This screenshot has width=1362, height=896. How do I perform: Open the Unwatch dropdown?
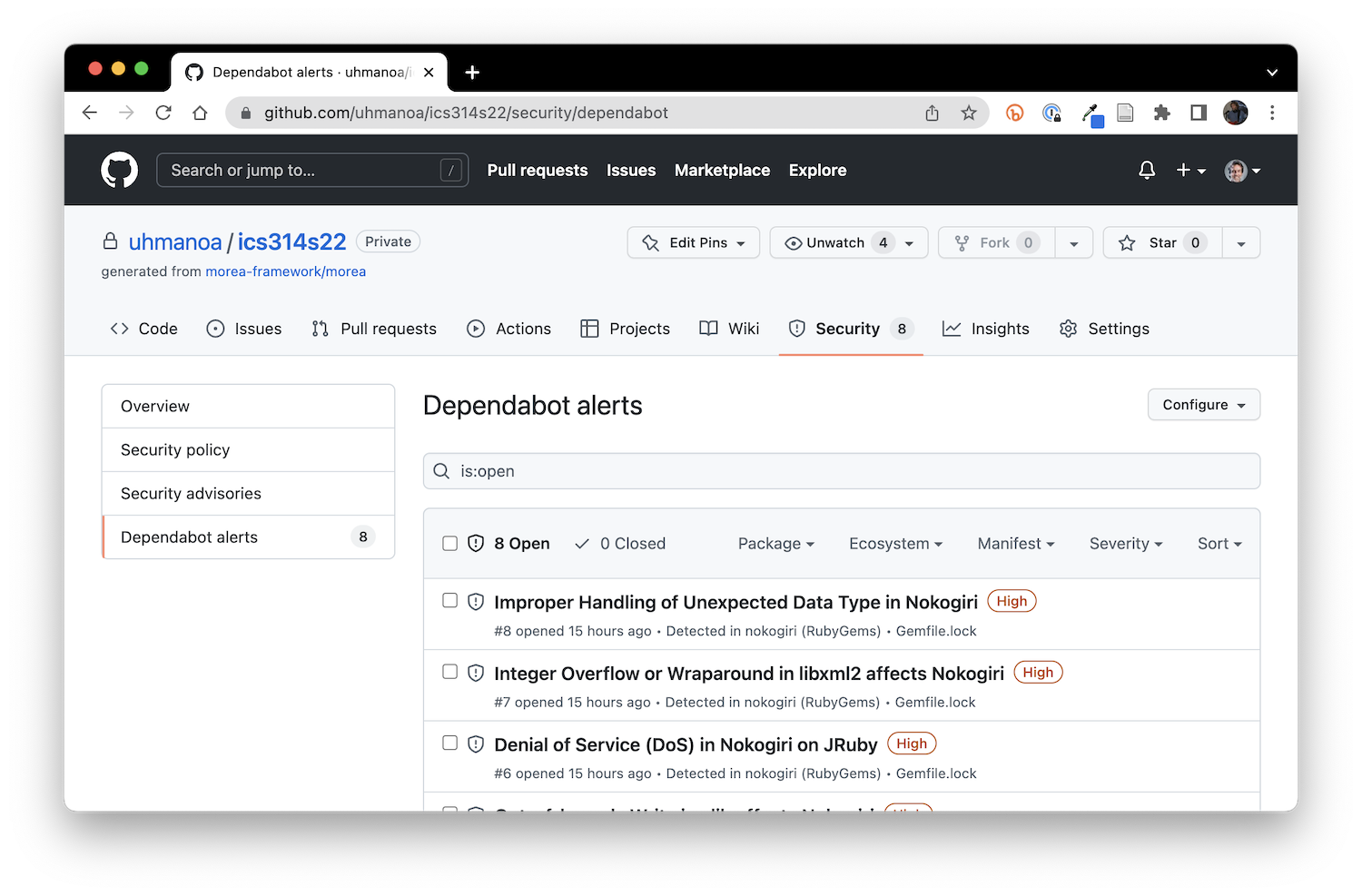(x=849, y=242)
